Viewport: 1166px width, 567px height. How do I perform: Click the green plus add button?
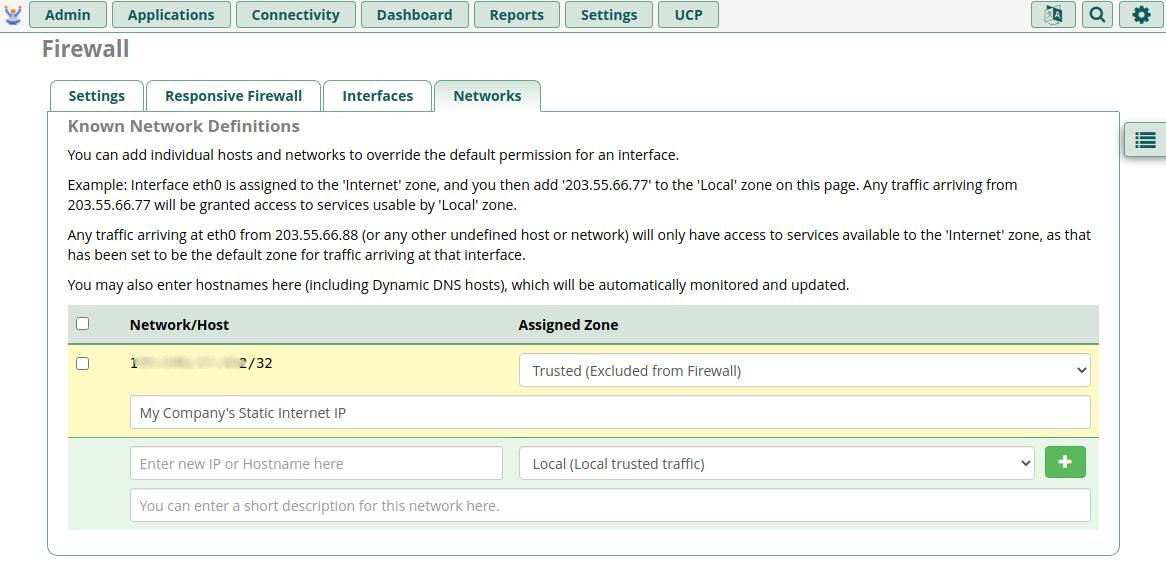click(x=1064, y=462)
